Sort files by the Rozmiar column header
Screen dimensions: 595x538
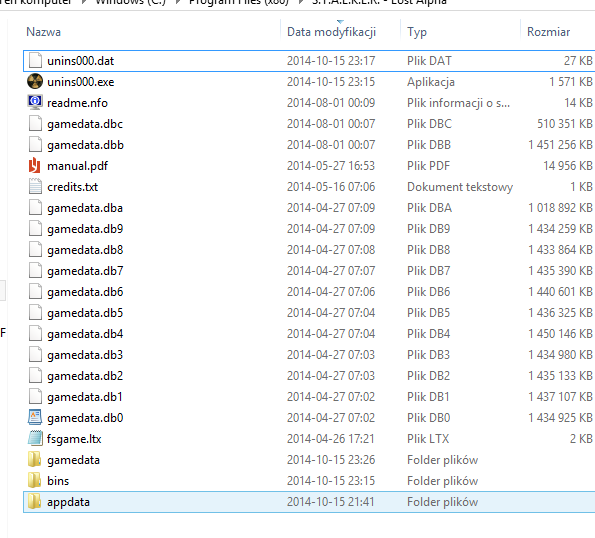coord(548,32)
